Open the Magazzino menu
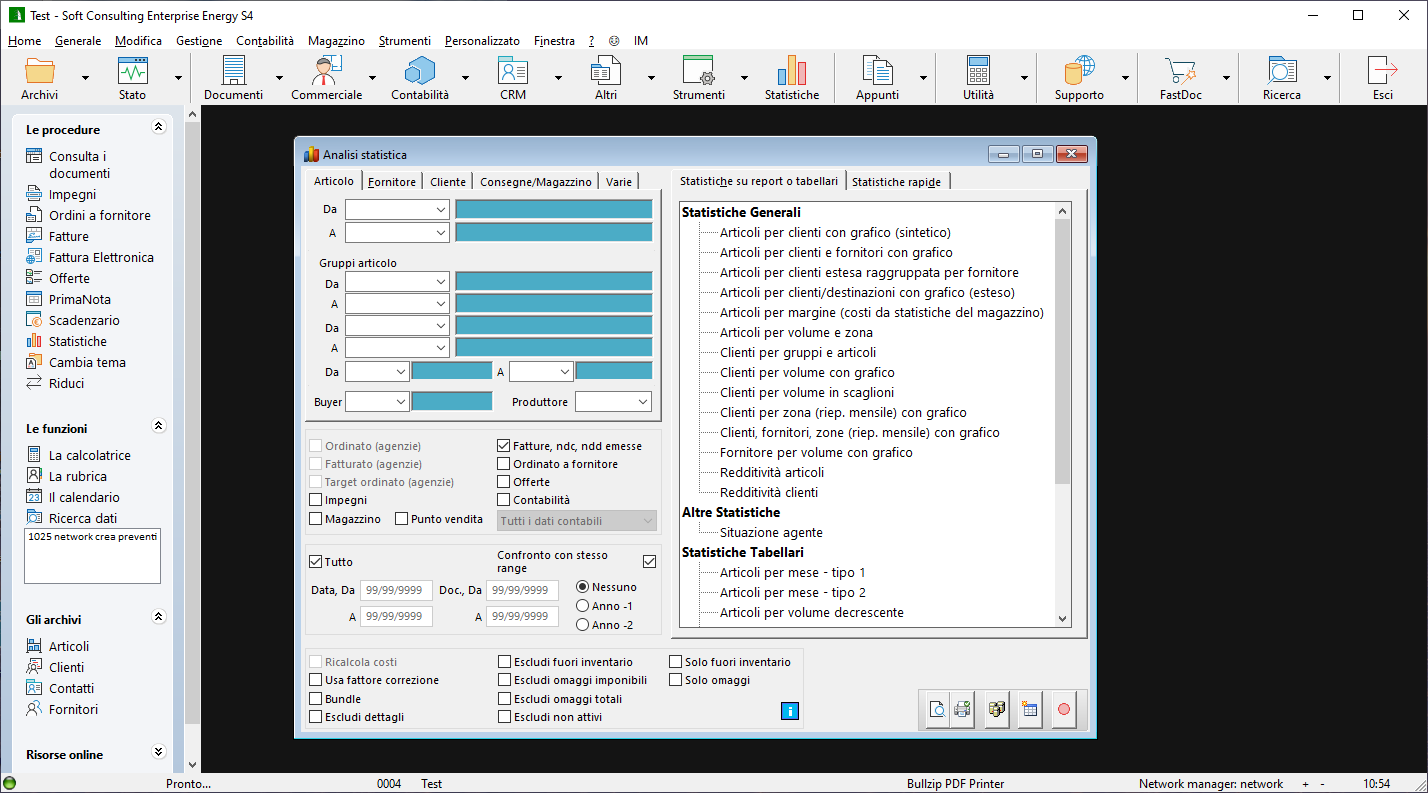This screenshot has width=1428, height=793. [x=336, y=41]
